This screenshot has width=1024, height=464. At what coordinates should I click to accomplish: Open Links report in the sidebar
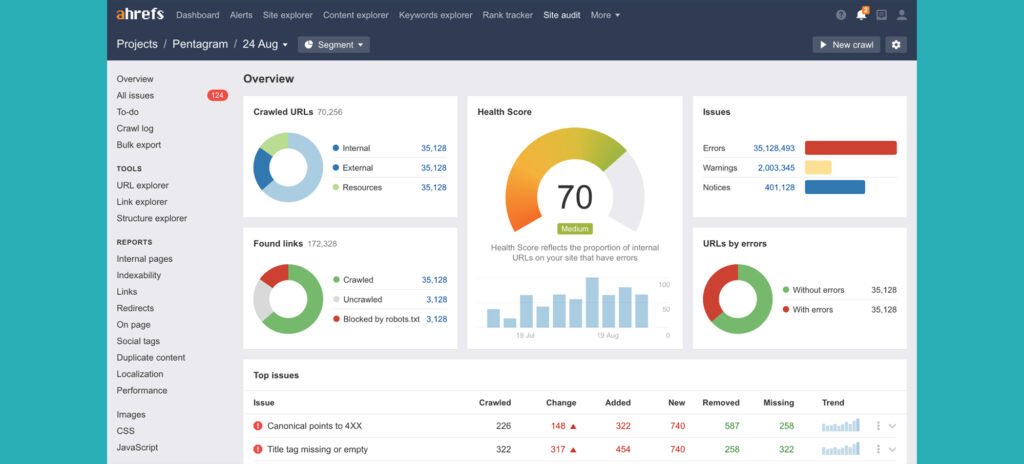coord(127,292)
